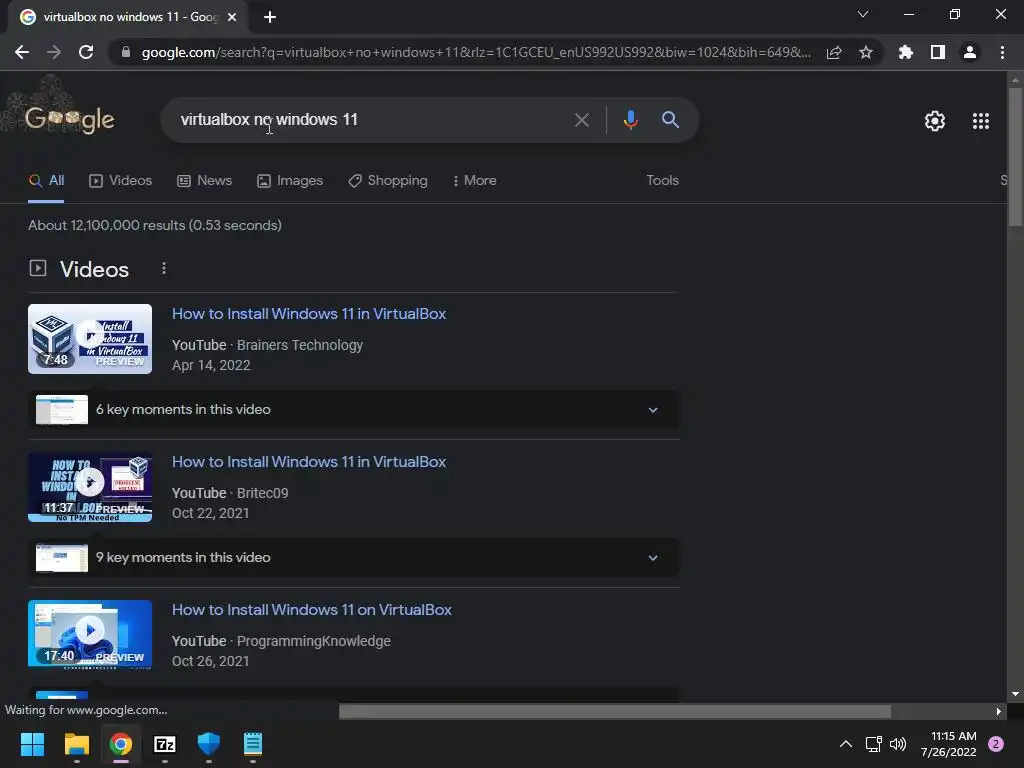Go to Google home via logo
The height and width of the screenshot is (768, 1024).
pos(69,119)
